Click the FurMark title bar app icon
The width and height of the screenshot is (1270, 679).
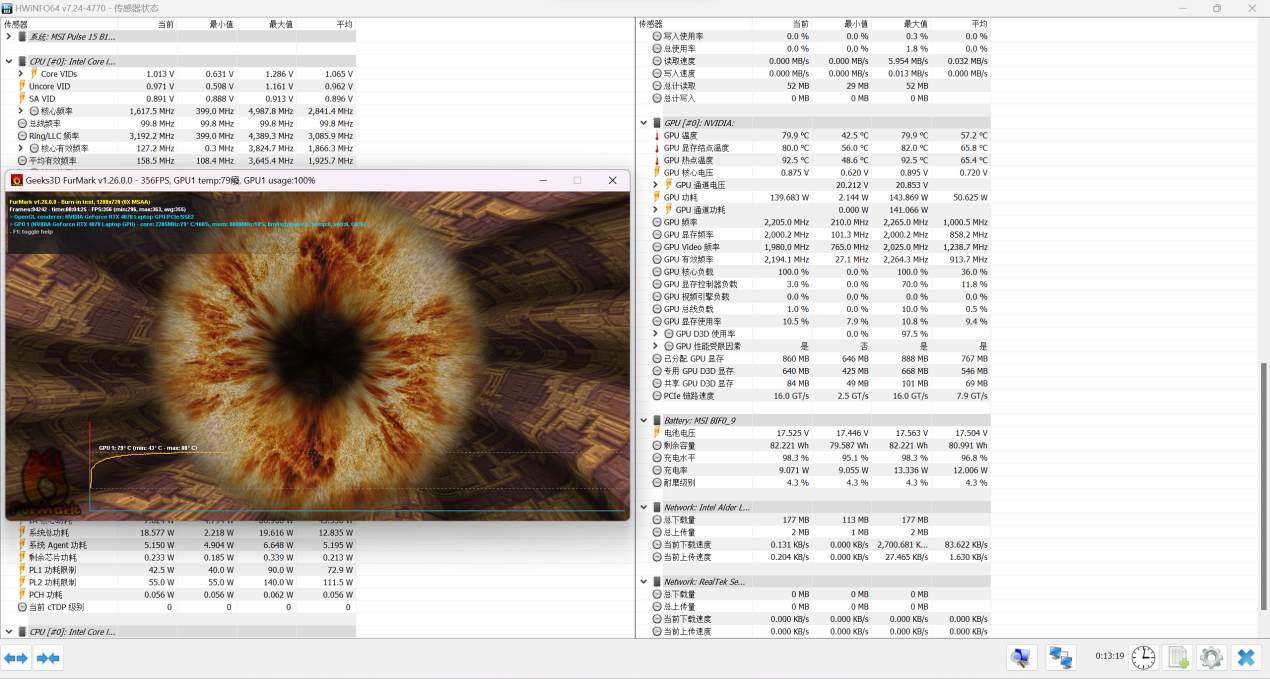[x=16, y=180]
